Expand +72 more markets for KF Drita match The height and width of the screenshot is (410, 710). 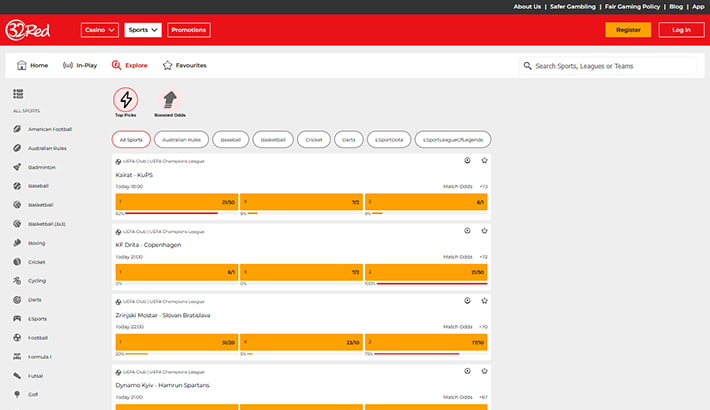click(484, 257)
